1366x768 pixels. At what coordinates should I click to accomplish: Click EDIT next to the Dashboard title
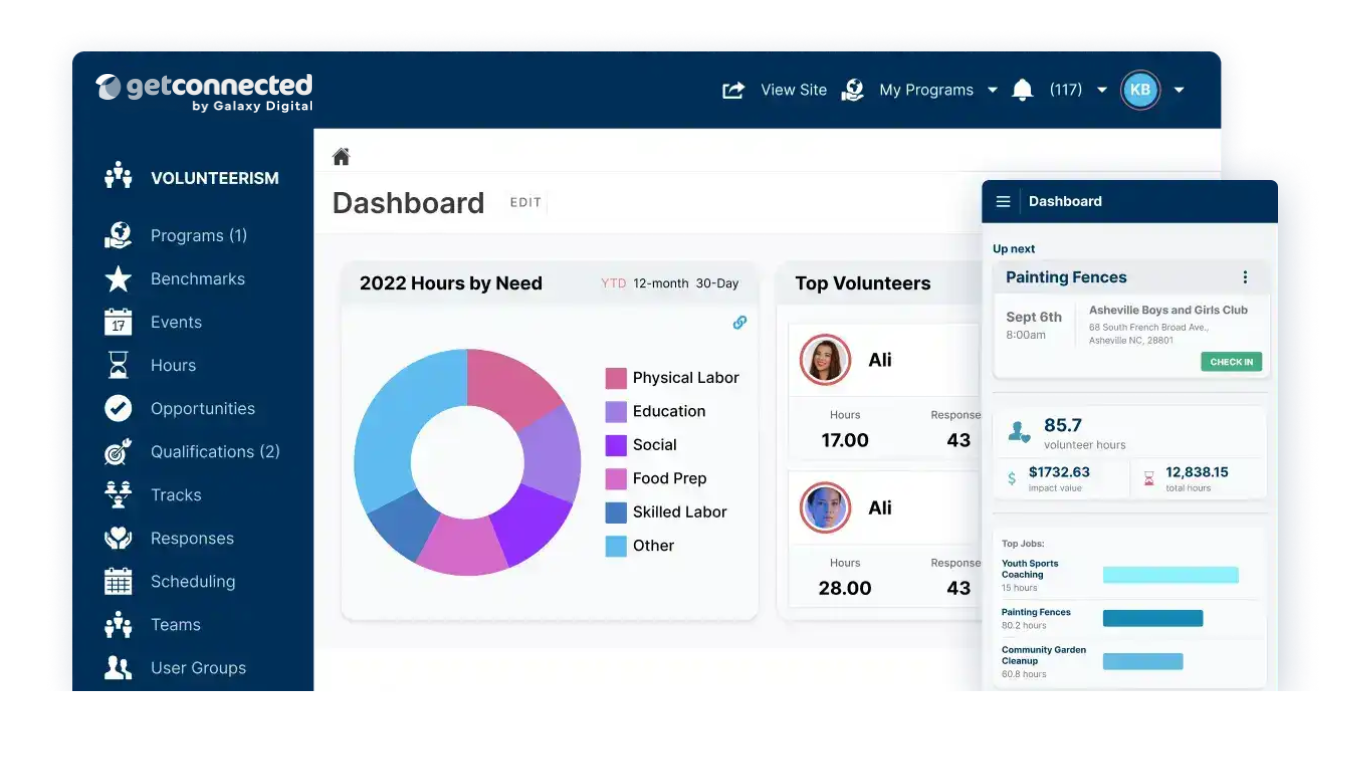pyautogui.click(x=525, y=202)
